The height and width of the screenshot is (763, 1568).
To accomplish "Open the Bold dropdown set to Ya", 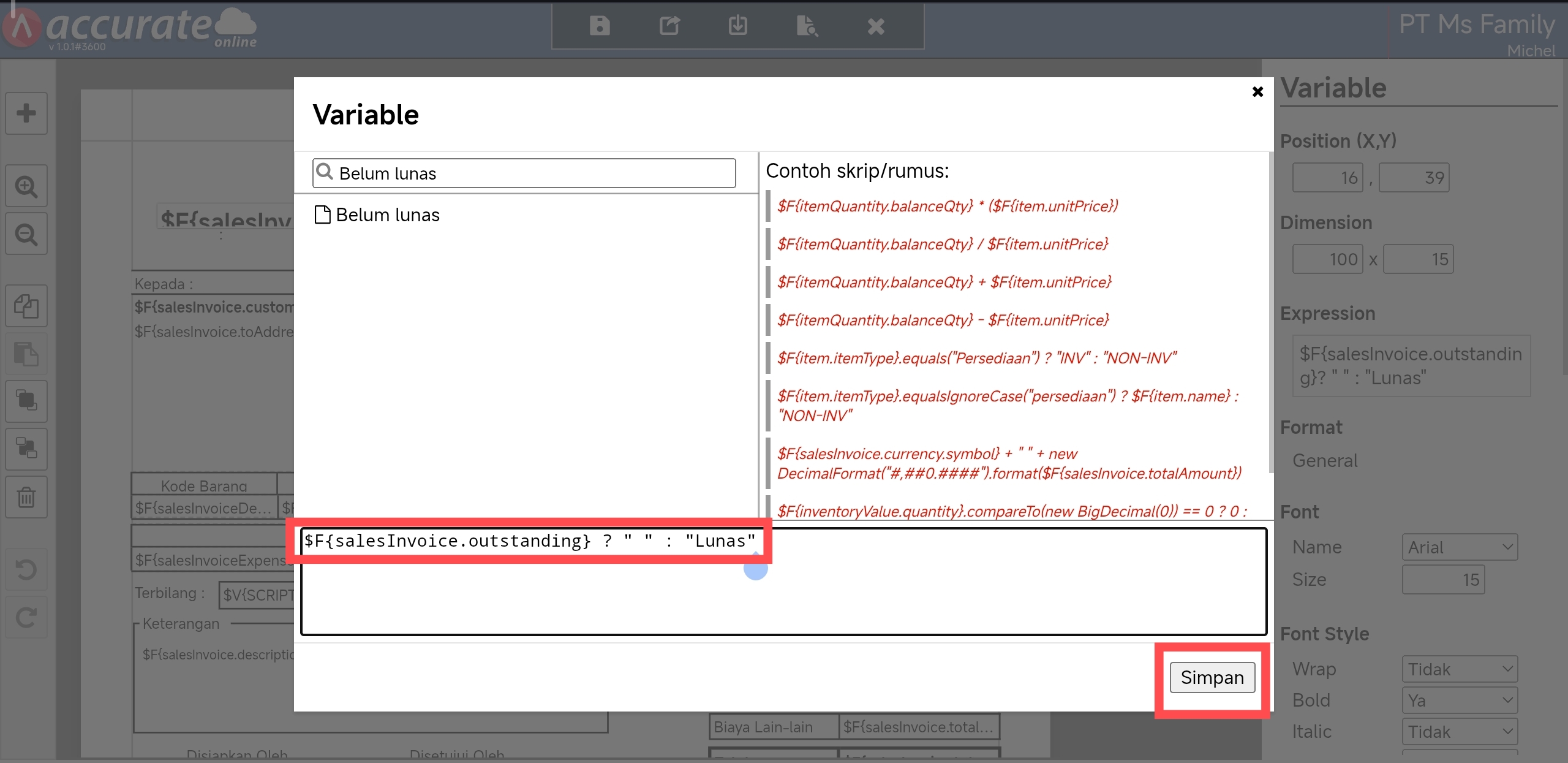I will pyautogui.click(x=1460, y=700).
